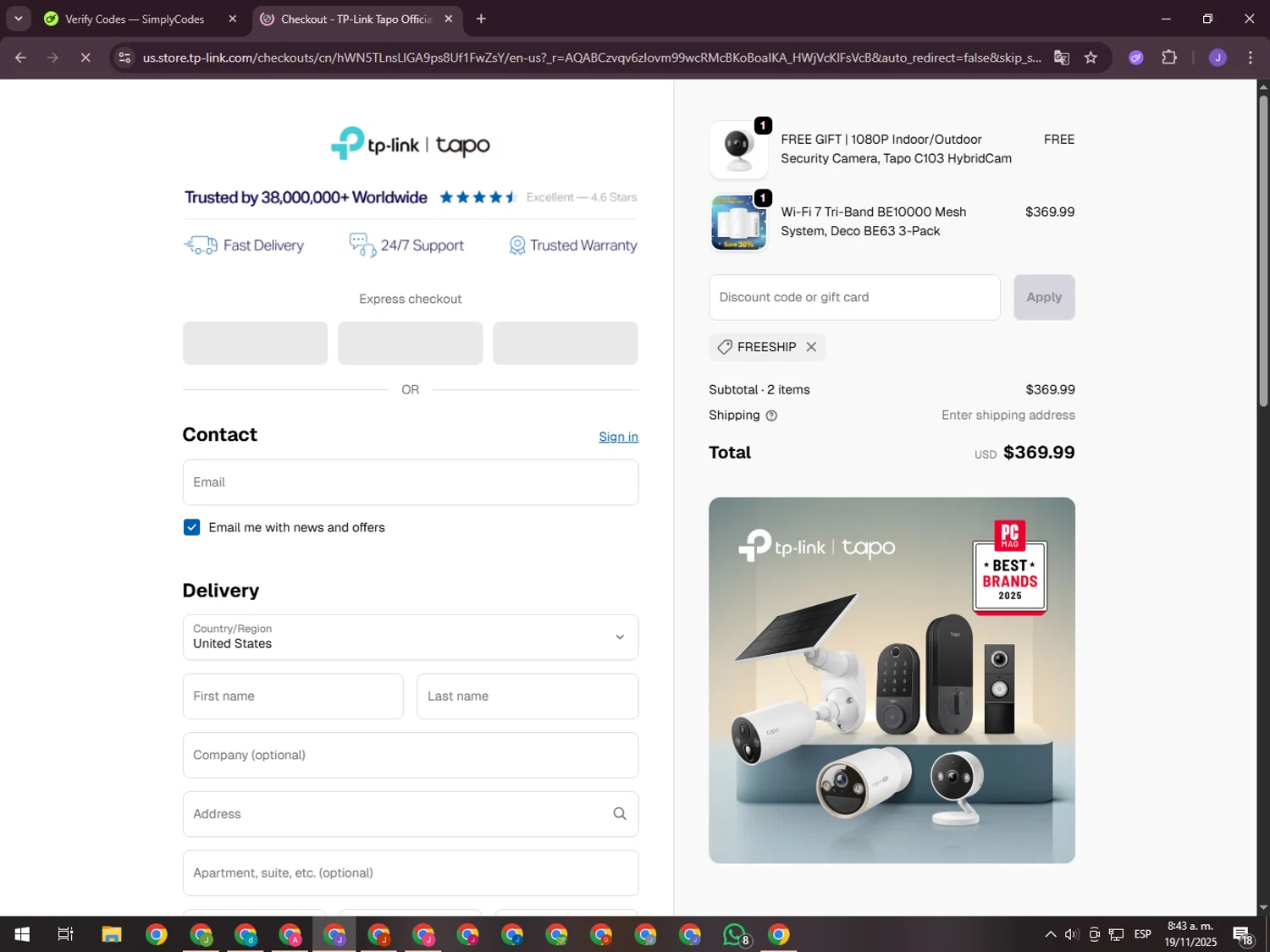Switch to Verify Codes — SimplyCodes tab
This screenshot has width=1270, height=952.
point(135,19)
